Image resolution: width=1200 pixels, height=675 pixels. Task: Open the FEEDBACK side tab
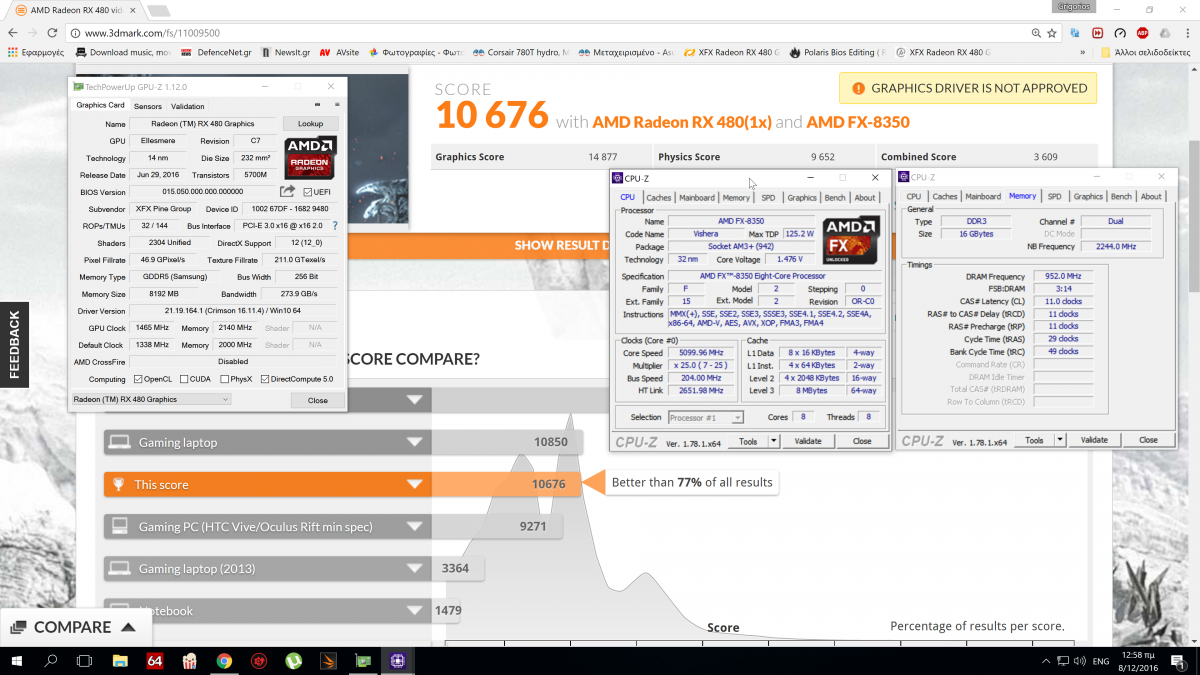coord(13,345)
